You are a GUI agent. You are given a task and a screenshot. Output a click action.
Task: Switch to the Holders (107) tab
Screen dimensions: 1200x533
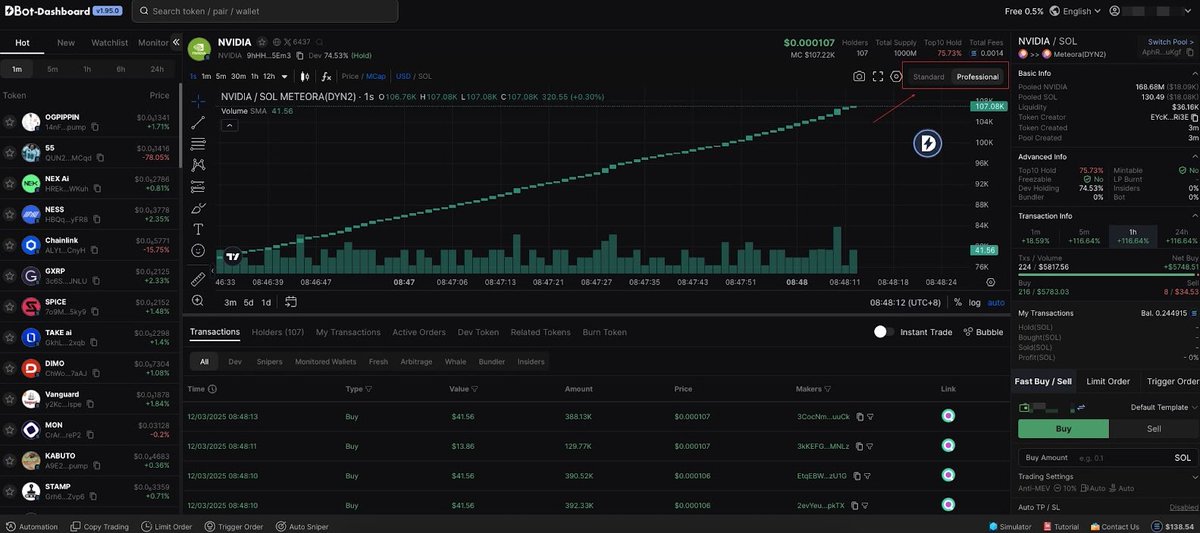coord(278,332)
